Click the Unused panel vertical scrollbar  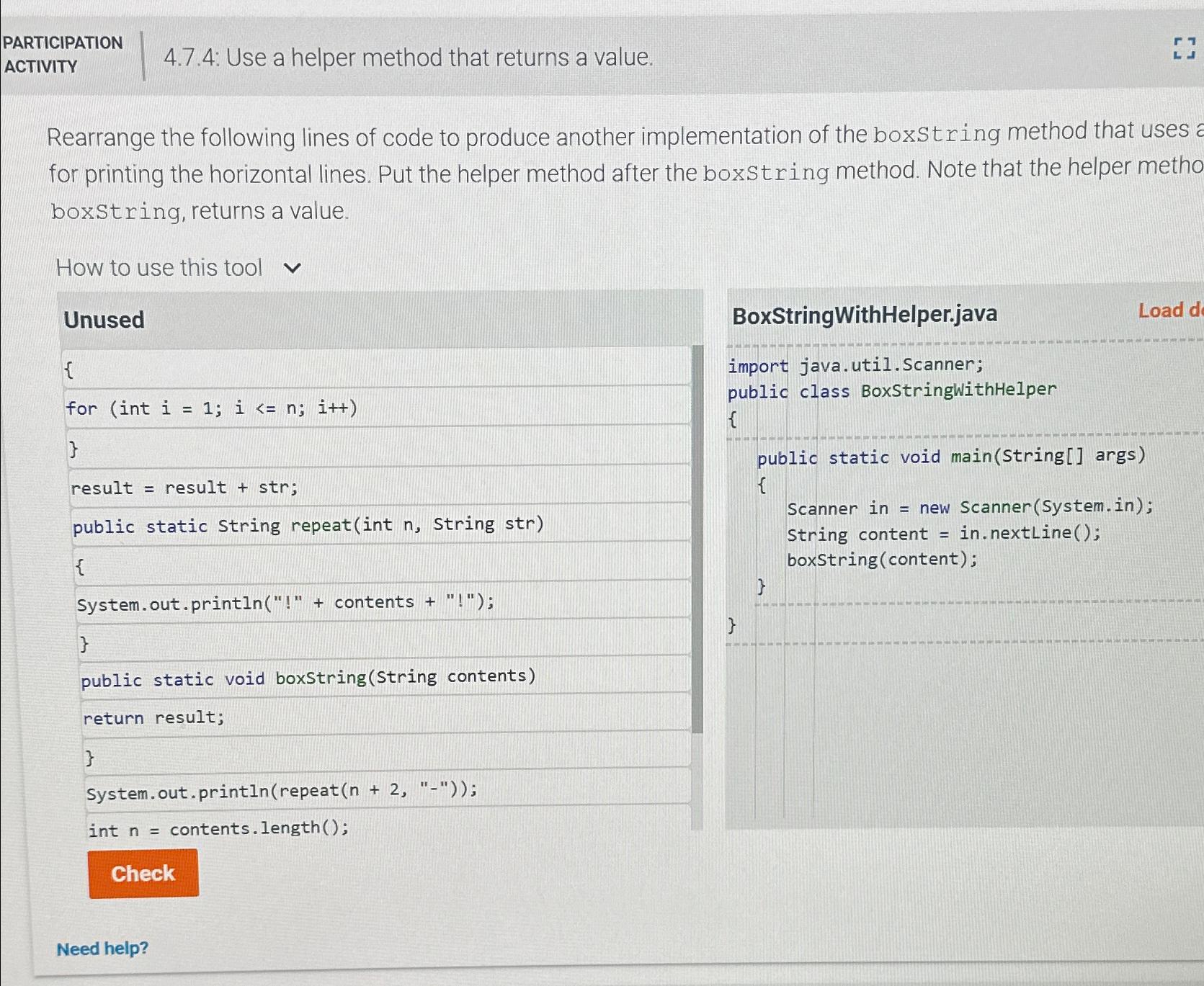[x=697, y=539]
